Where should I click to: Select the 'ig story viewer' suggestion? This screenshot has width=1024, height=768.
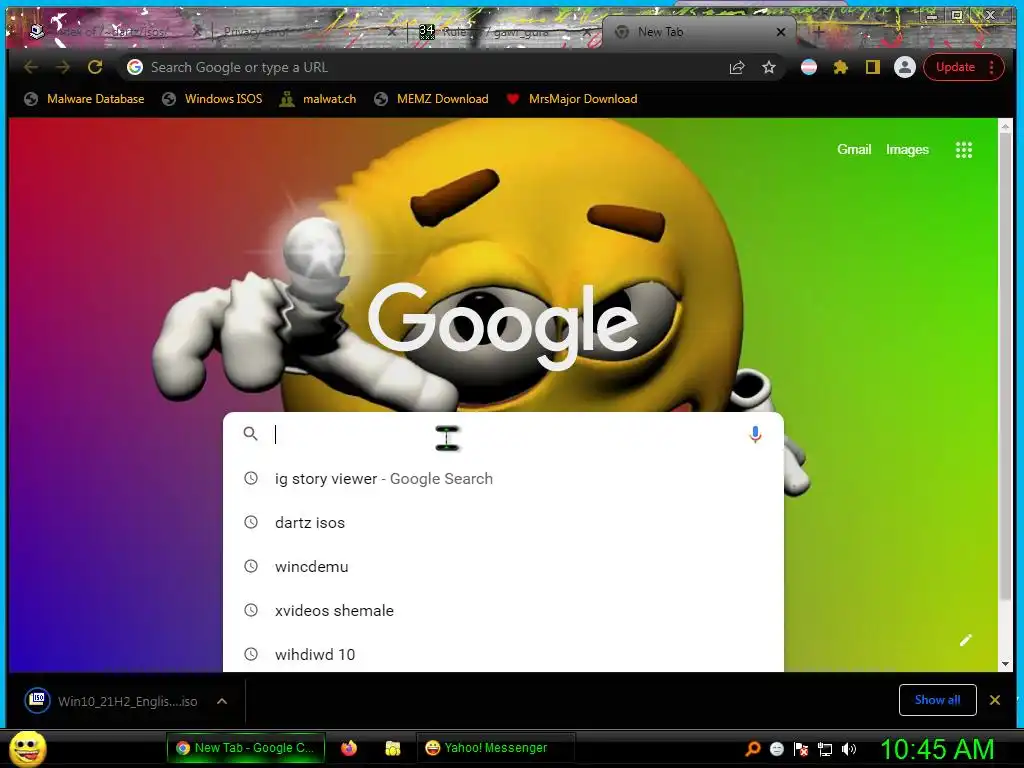(x=503, y=479)
